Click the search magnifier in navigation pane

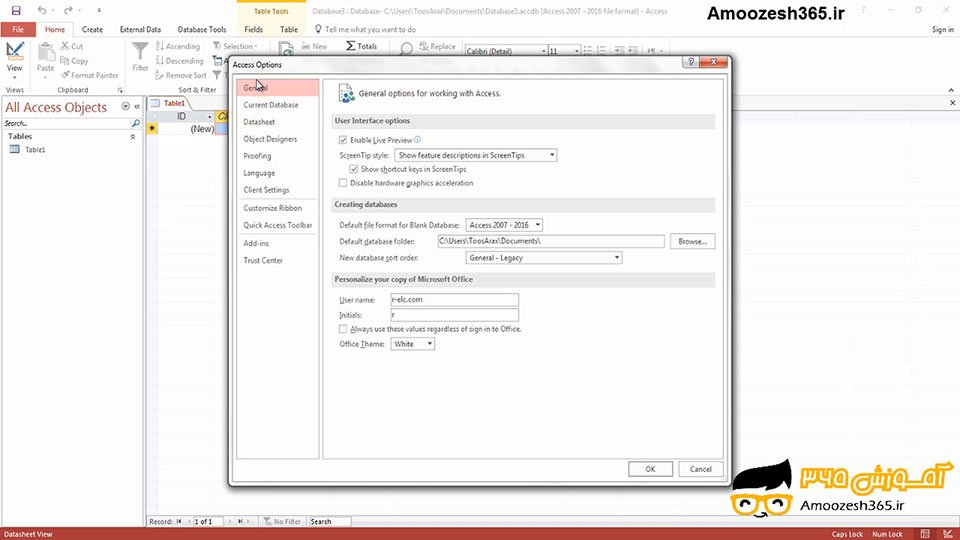pyautogui.click(x=135, y=123)
